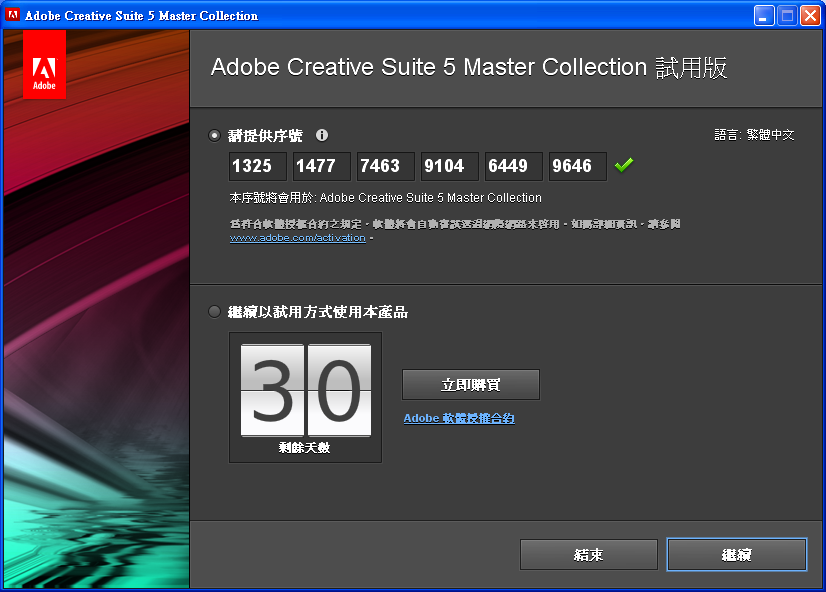Click the 結束 button to exit
The height and width of the screenshot is (592, 826).
pyautogui.click(x=588, y=555)
